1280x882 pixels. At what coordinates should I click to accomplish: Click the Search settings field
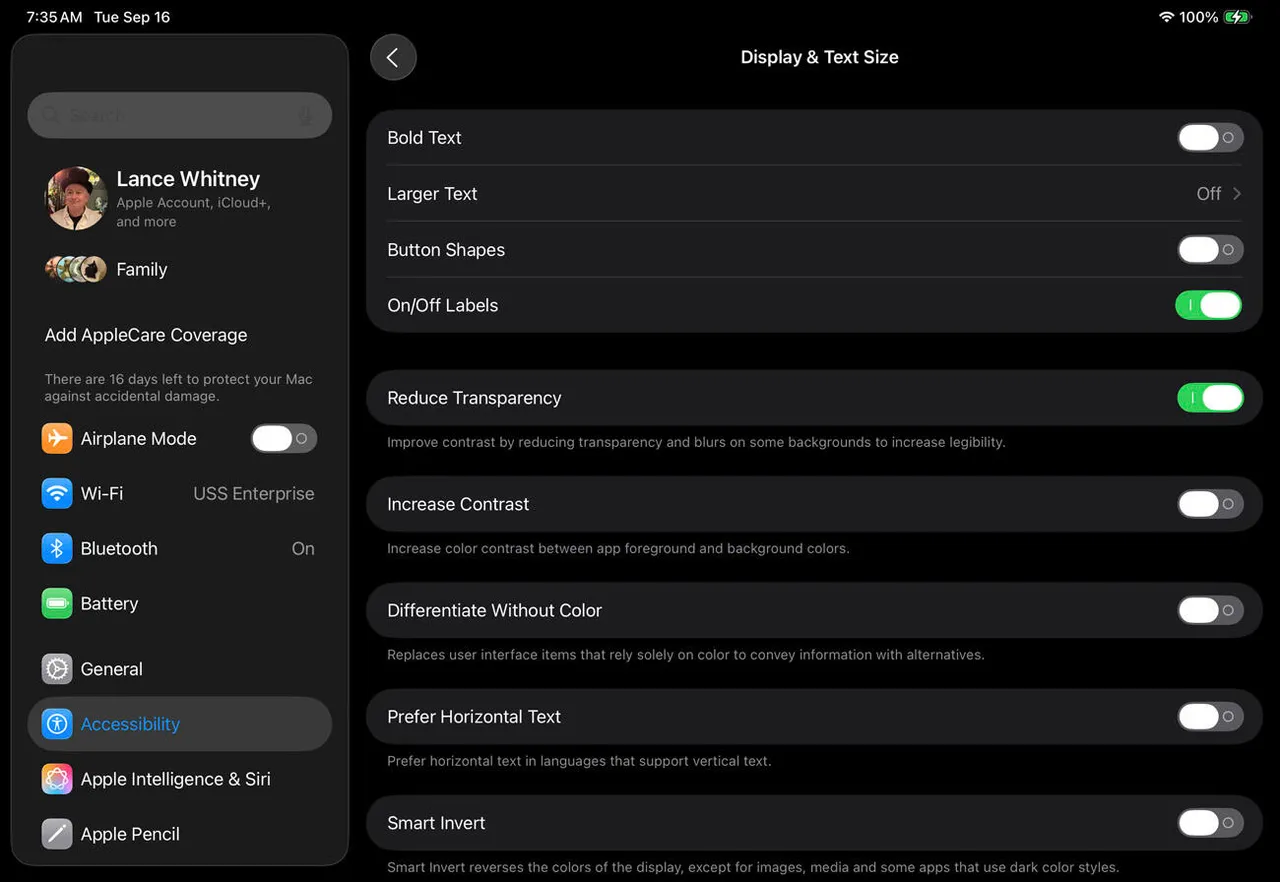click(170, 116)
